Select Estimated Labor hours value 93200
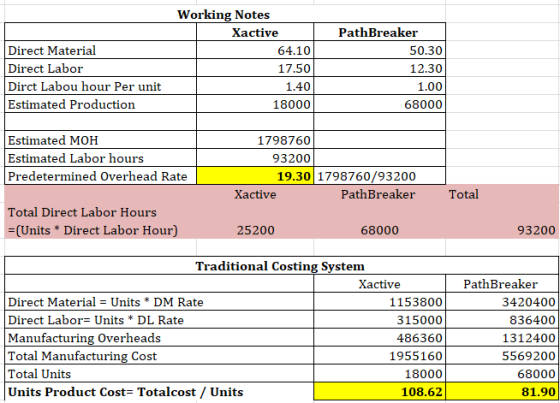Screen dimensions: 560x403 [x=255, y=158]
